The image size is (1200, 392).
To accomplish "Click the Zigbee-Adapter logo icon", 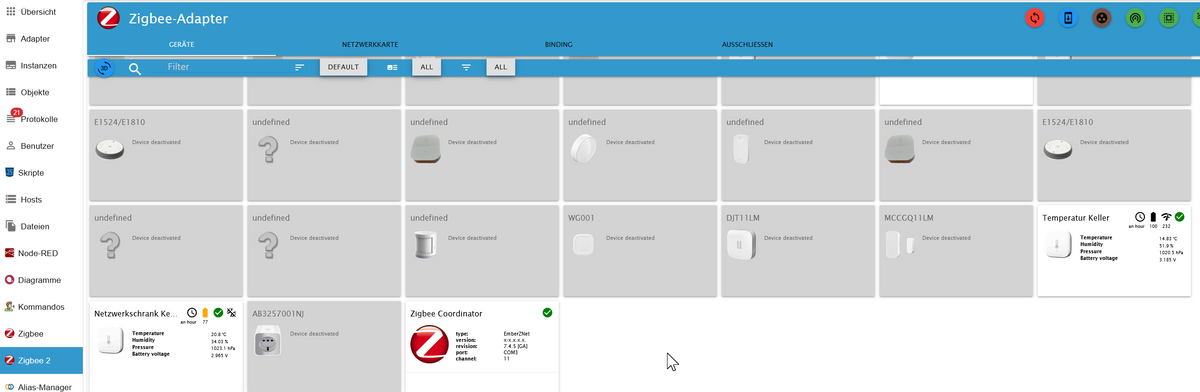I will (109, 19).
